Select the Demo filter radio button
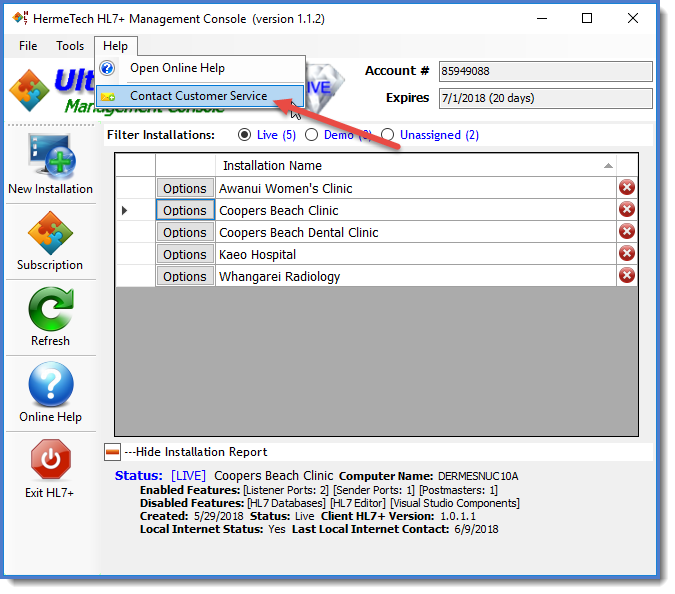Viewport: 675px width, 594px height. pos(311,135)
